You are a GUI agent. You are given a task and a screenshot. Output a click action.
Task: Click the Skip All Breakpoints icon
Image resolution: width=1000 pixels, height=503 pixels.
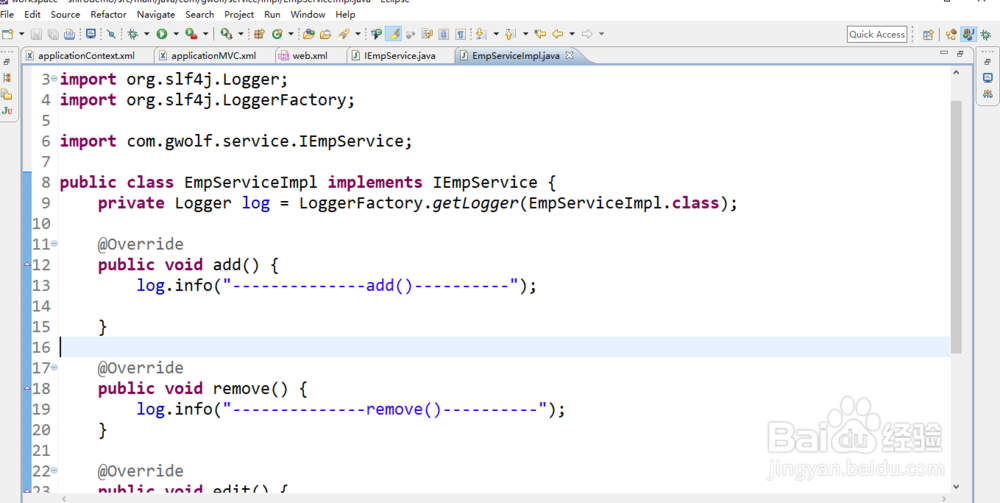111,34
